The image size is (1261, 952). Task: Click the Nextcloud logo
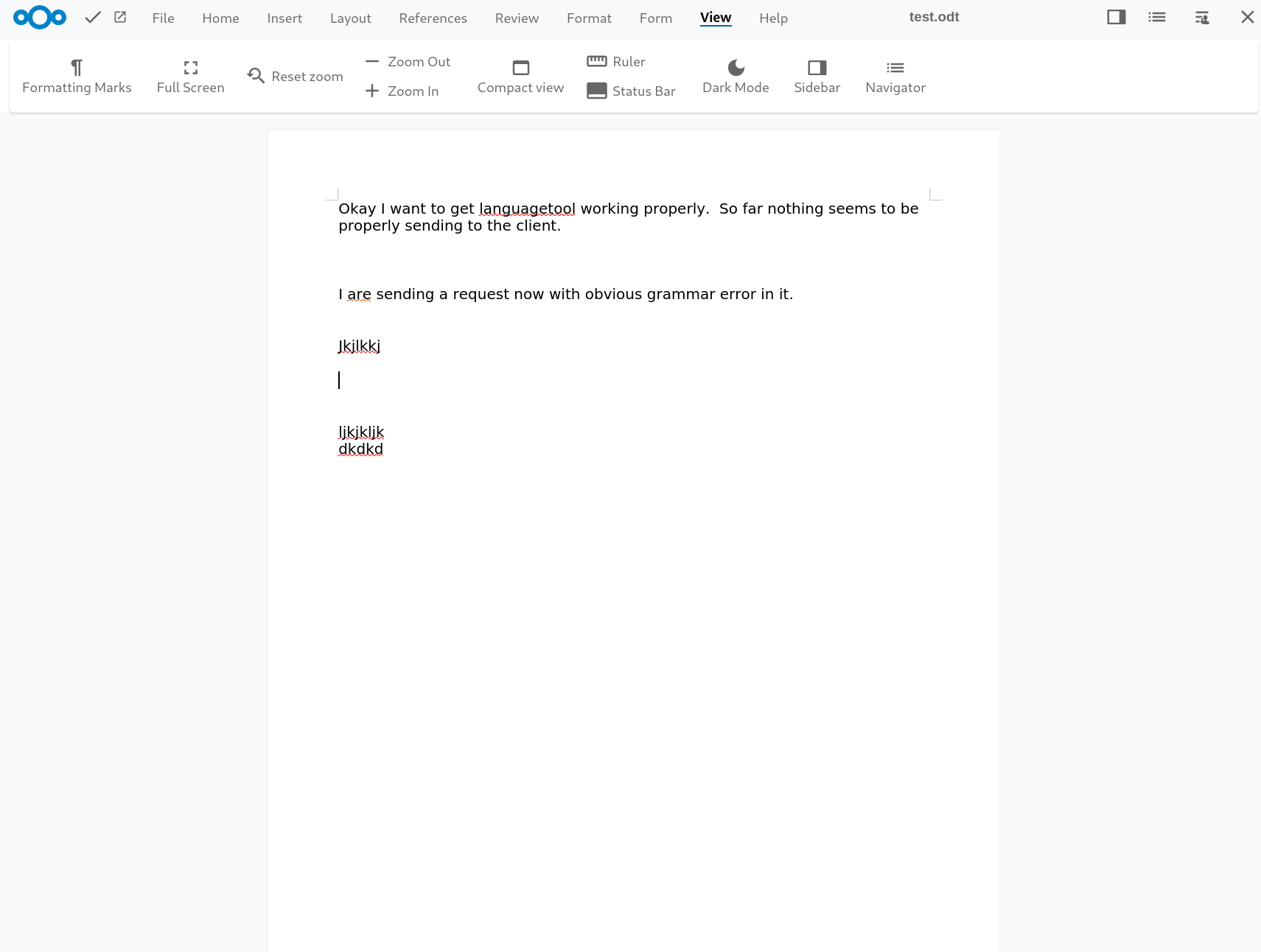[39, 17]
